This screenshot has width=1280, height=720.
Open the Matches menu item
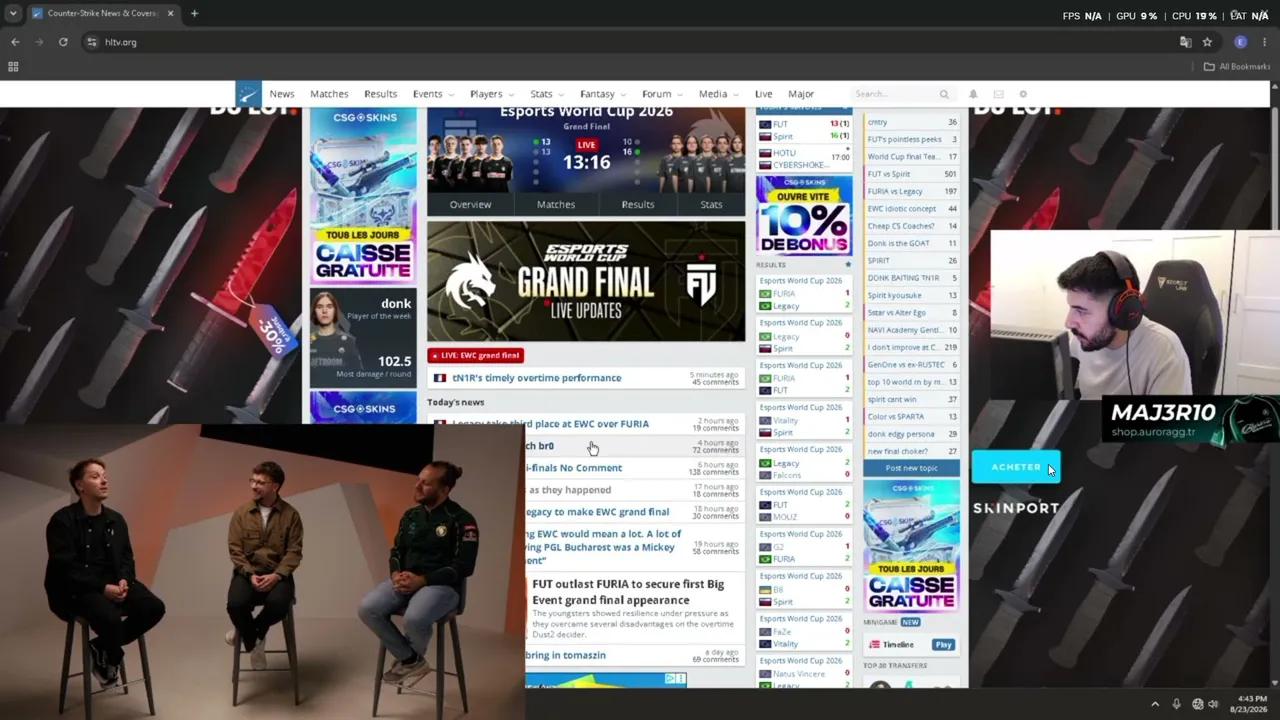[329, 94]
